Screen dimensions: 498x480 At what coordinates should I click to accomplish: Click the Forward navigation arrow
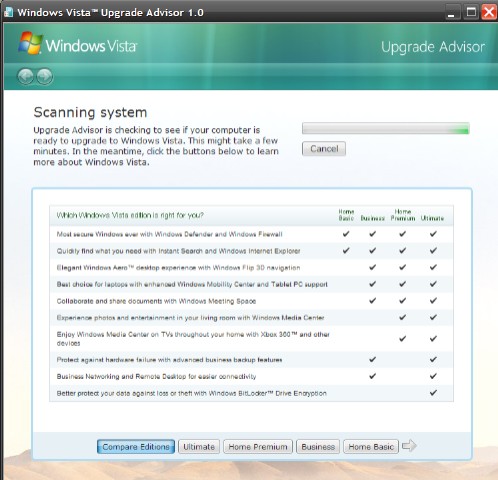click(44, 76)
